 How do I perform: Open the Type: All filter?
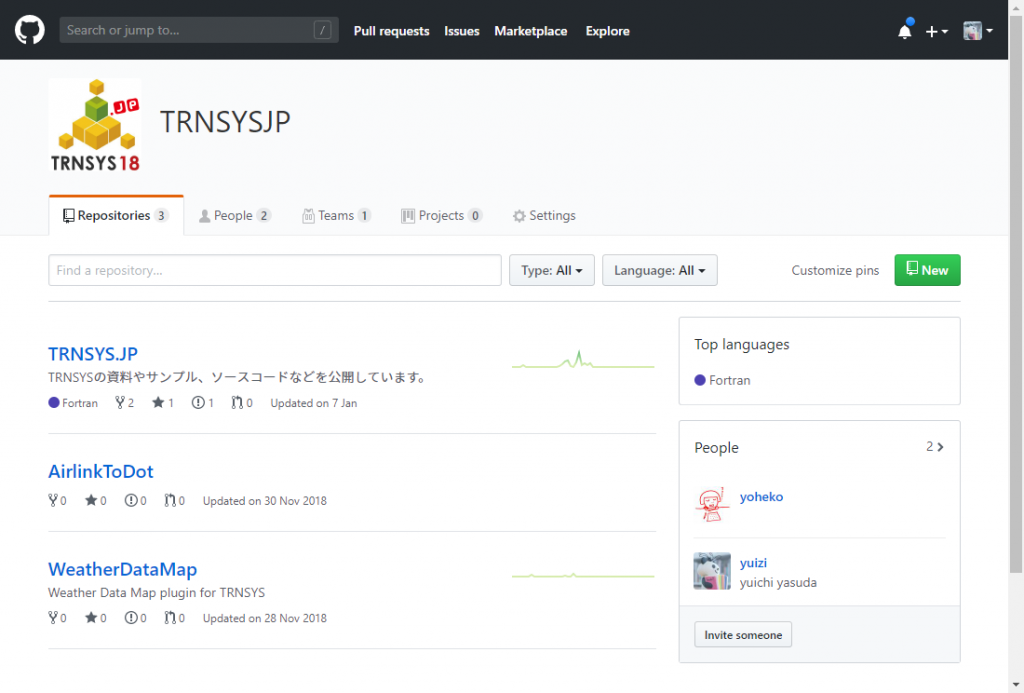551,269
